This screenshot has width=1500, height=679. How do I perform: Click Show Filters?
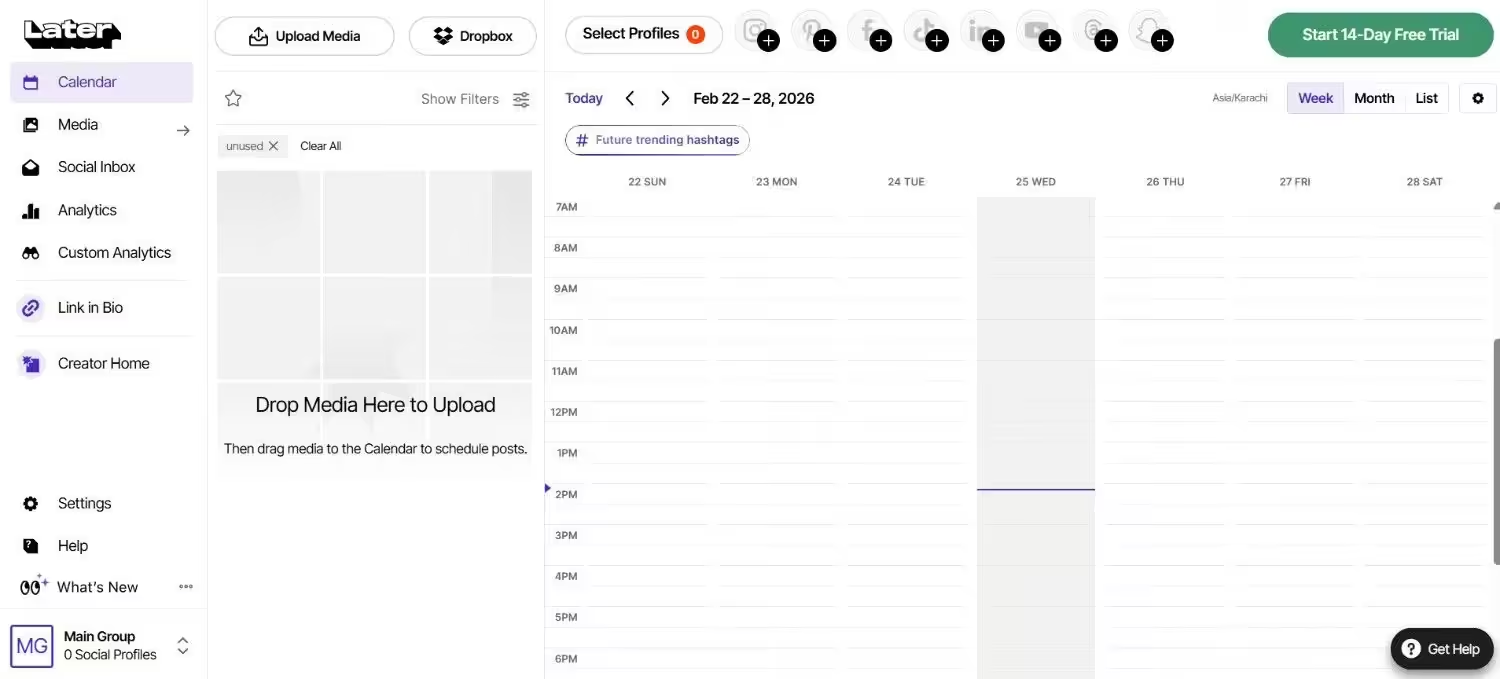coord(460,99)
